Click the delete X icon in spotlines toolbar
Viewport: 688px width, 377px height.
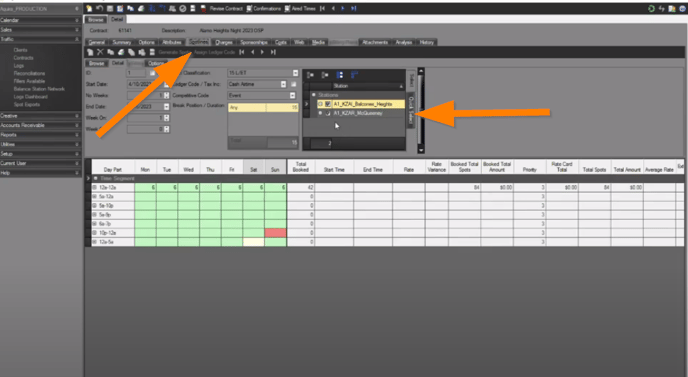[x=100, y=52]
